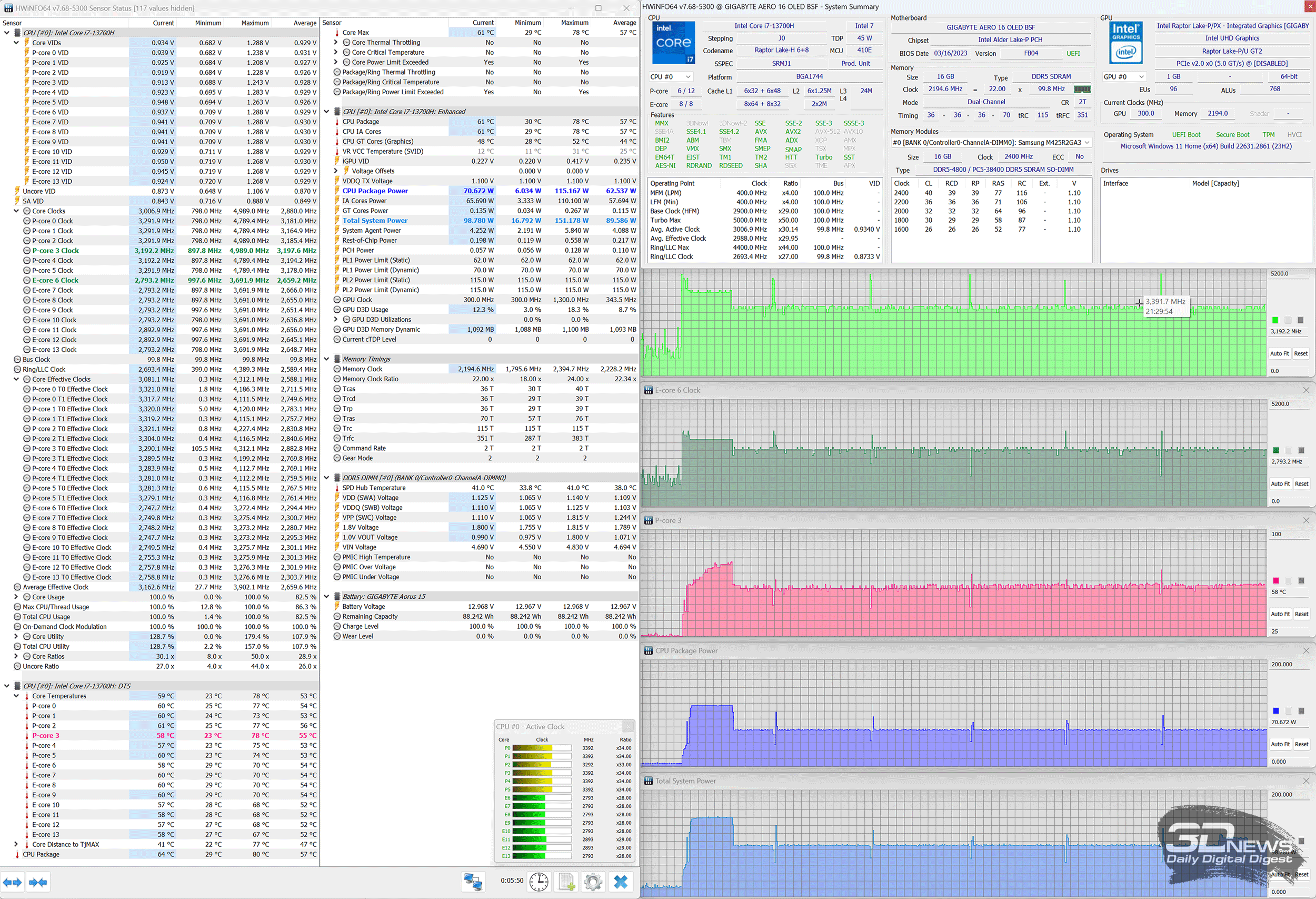
Task: Click the collapse-columns inward arrows icon
Action: 38,882
